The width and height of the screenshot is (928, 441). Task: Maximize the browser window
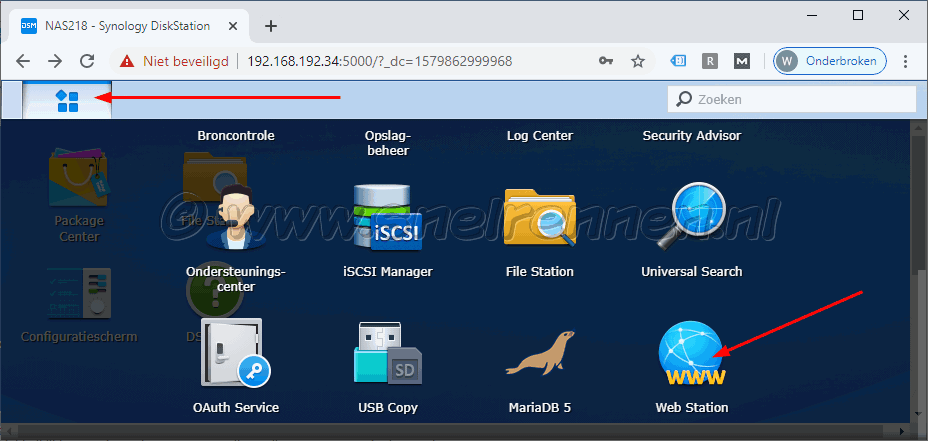pos(858,16)
